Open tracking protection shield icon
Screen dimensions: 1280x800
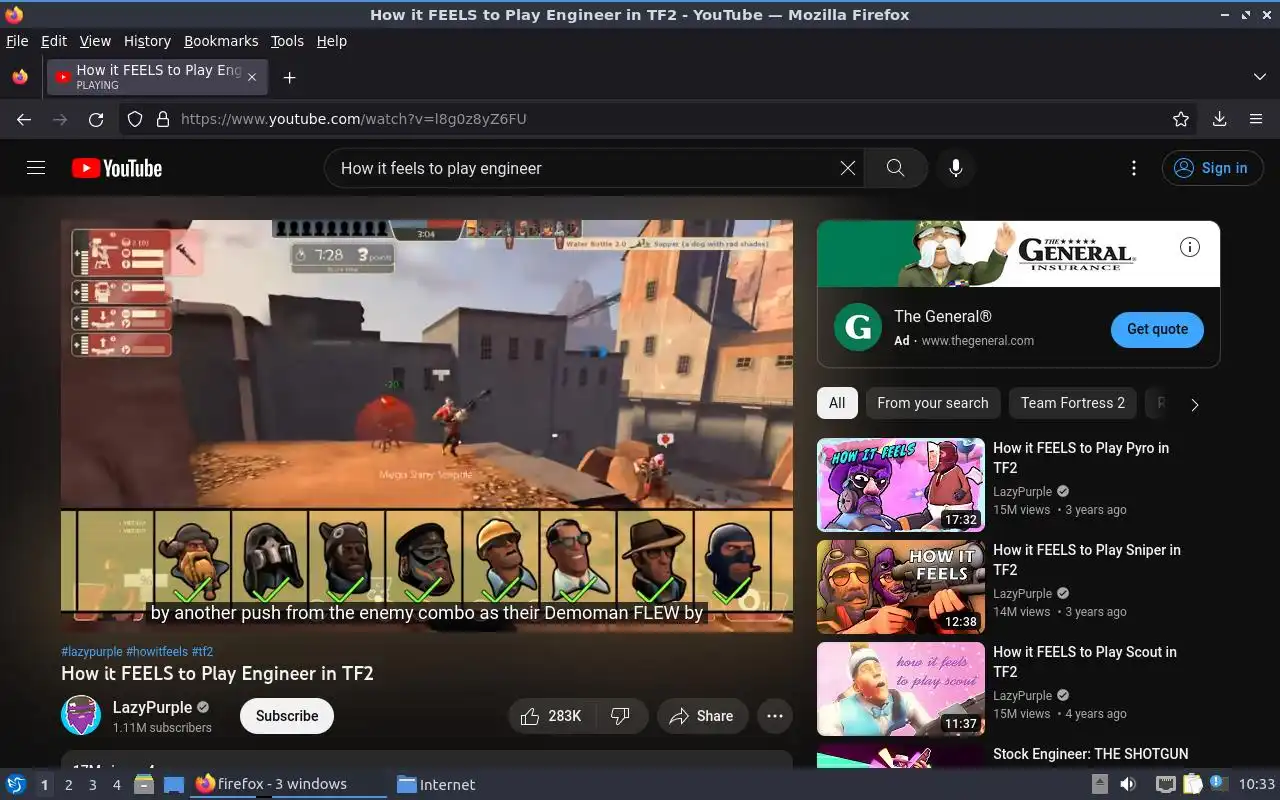pos(135,119)
